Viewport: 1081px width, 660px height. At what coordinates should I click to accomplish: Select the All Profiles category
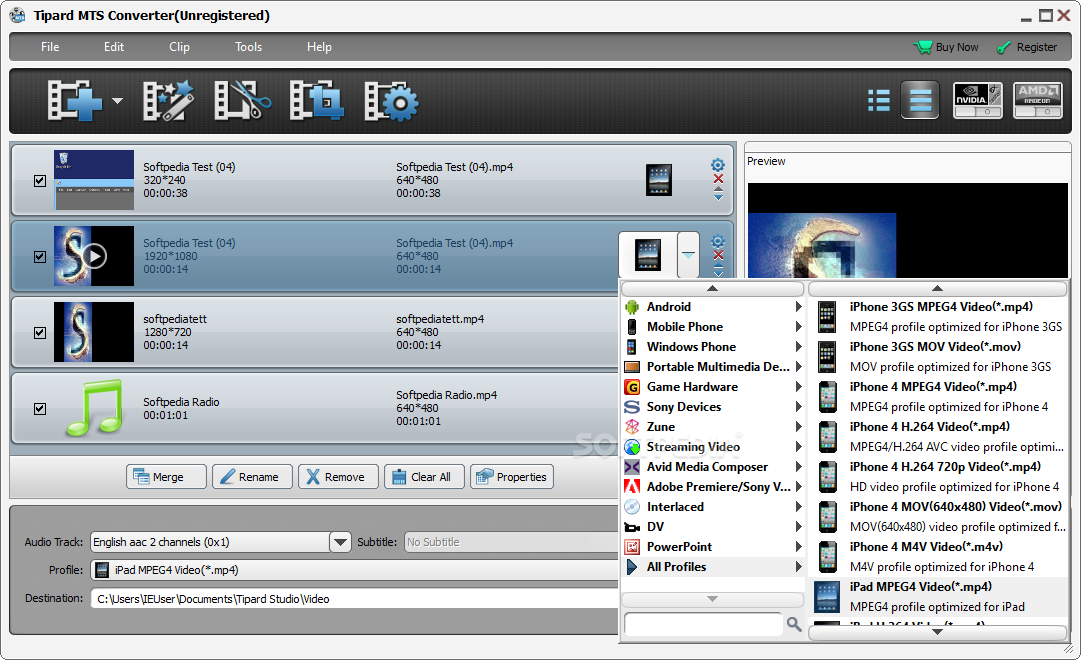coord(714,567)
